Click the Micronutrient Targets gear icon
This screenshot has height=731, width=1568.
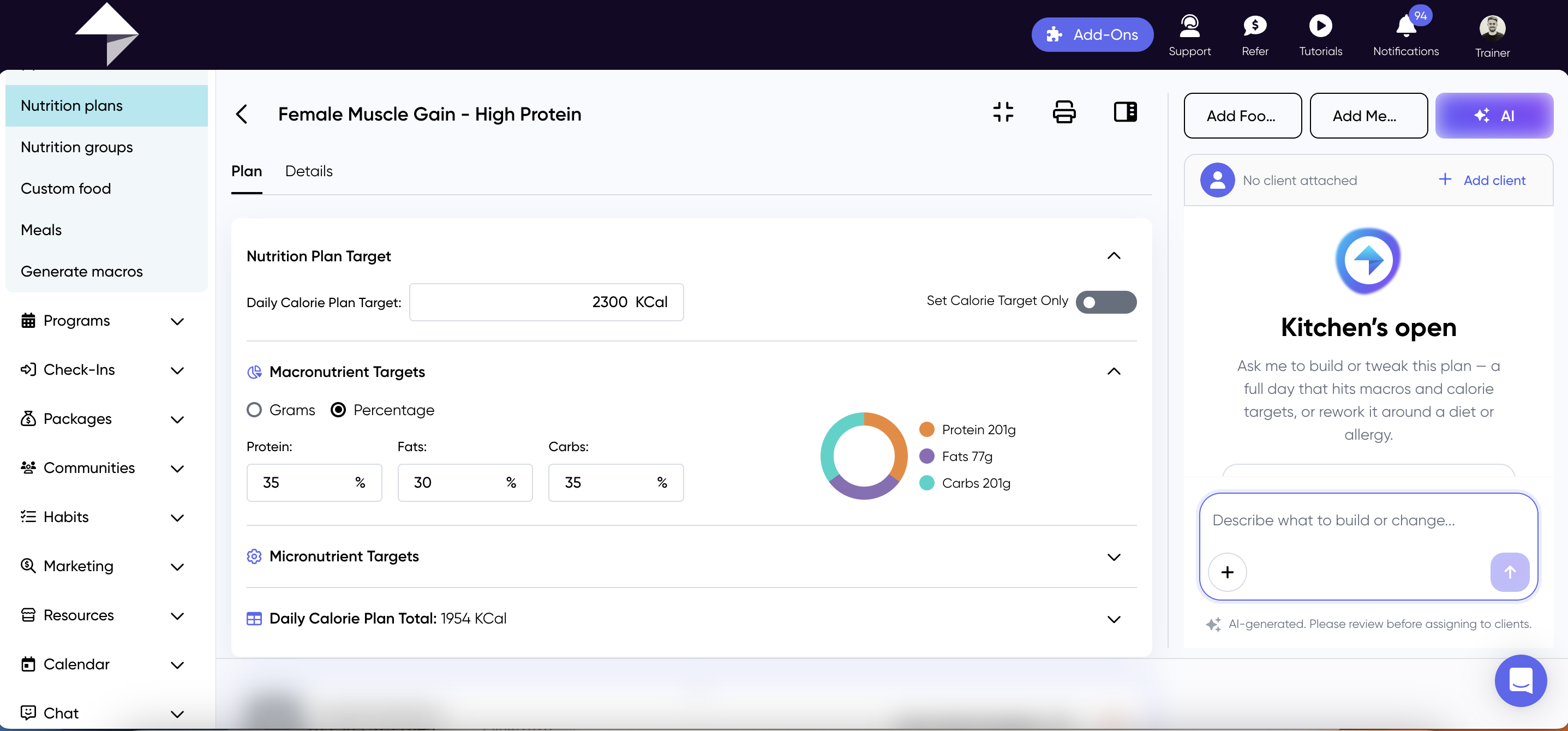(254, 556)
